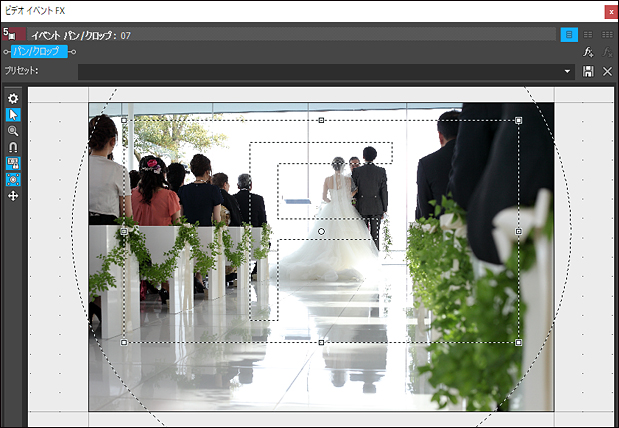
Task: Click bottom-left crop corner handle
Action: (124, 342)
